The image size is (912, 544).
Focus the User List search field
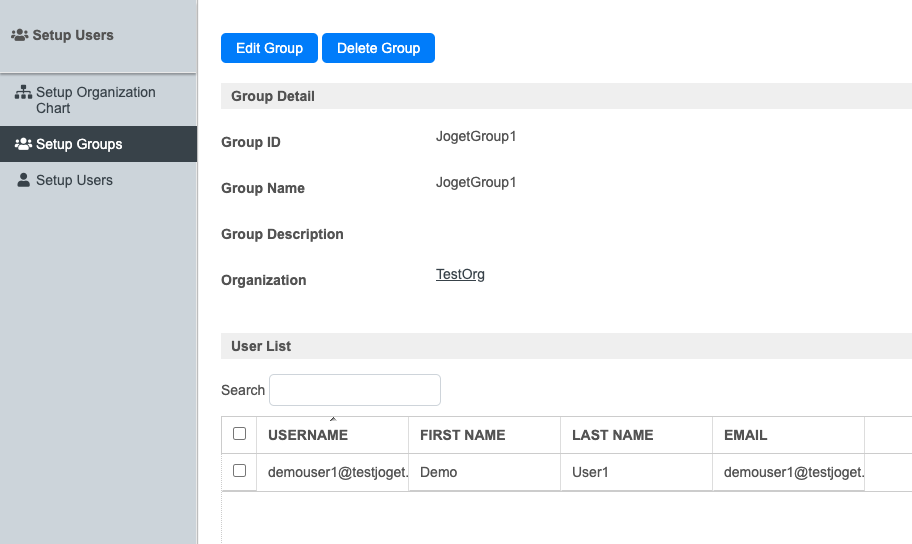click(x=354, y=390)
